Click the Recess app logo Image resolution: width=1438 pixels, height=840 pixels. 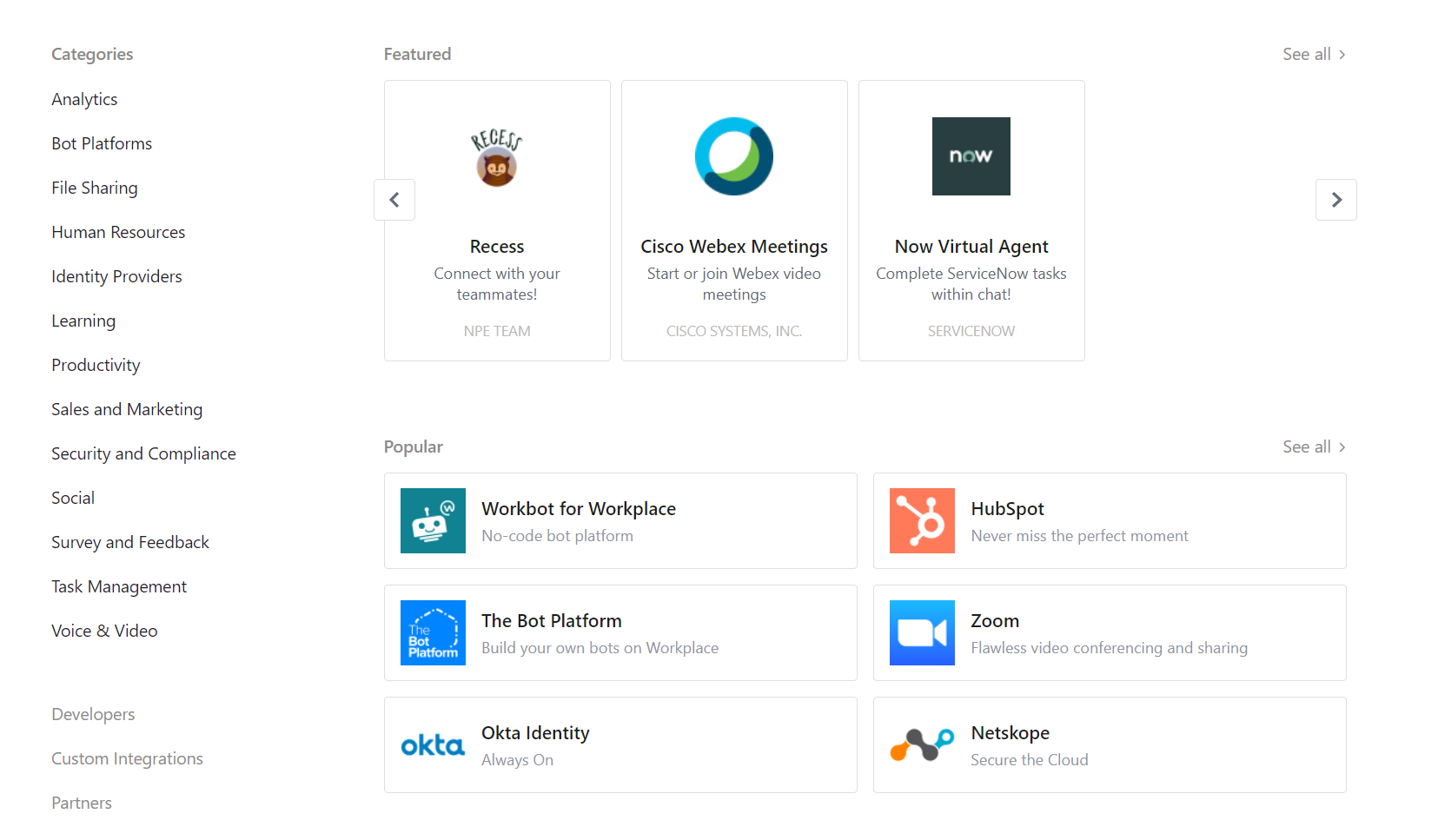(496, 157)
